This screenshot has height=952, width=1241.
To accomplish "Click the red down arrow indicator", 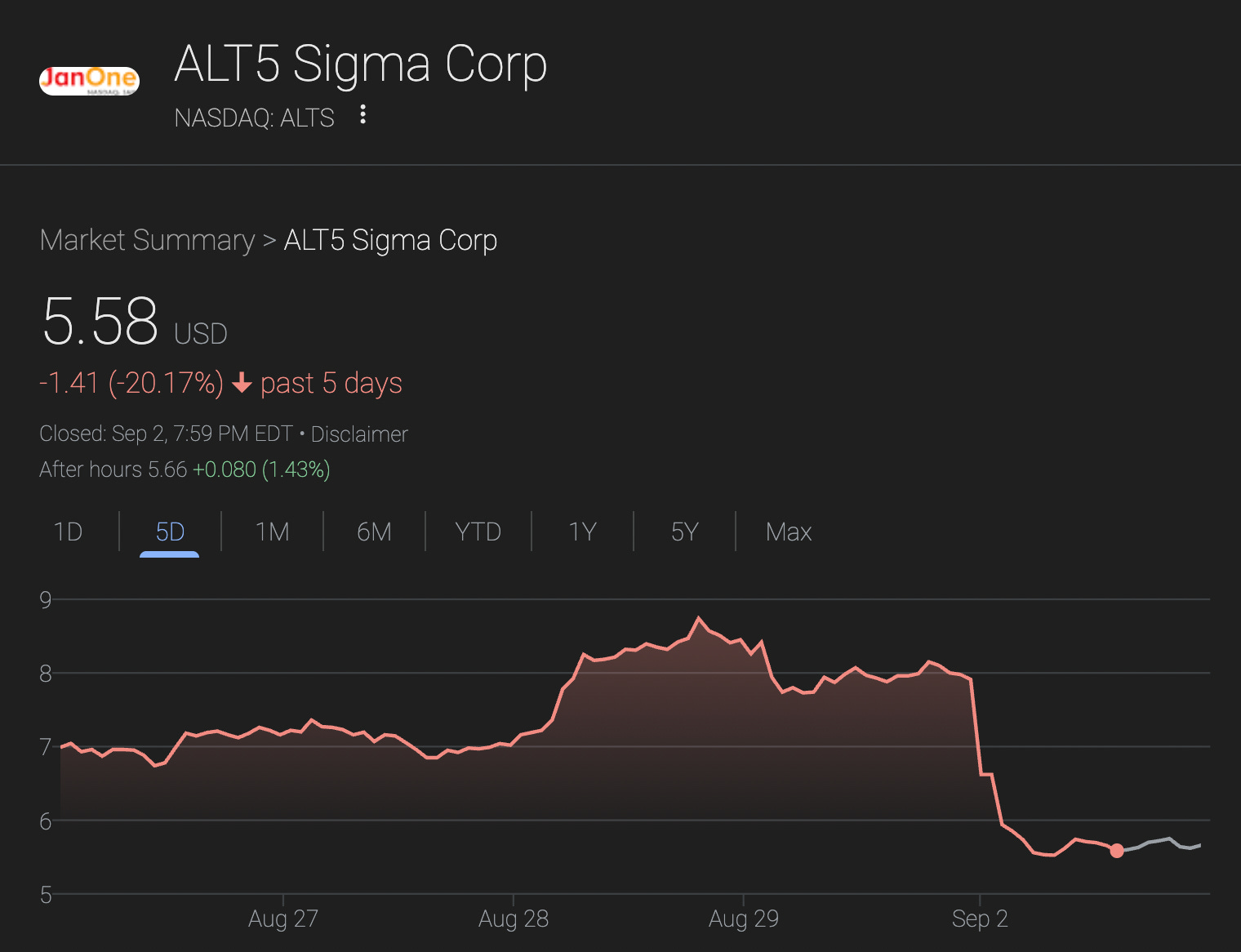I will point(242,383).
